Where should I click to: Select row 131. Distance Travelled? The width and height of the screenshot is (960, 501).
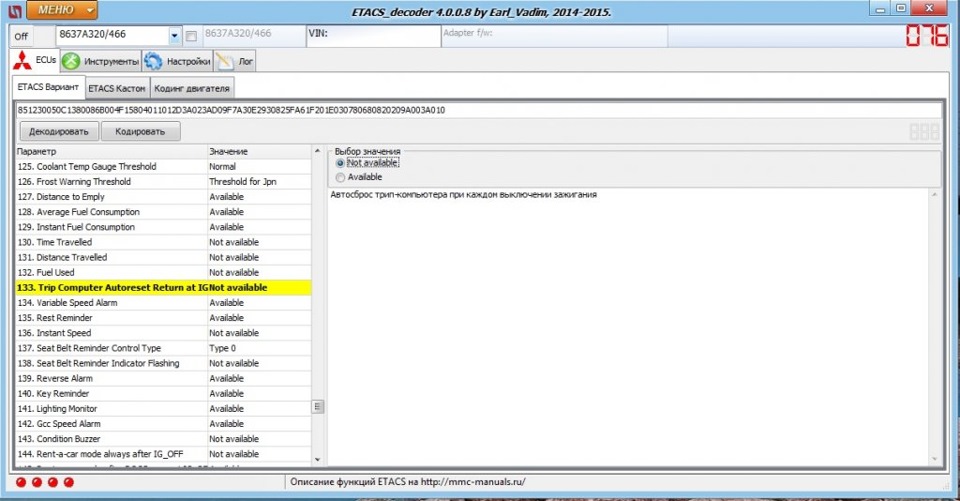click(163, 257)
